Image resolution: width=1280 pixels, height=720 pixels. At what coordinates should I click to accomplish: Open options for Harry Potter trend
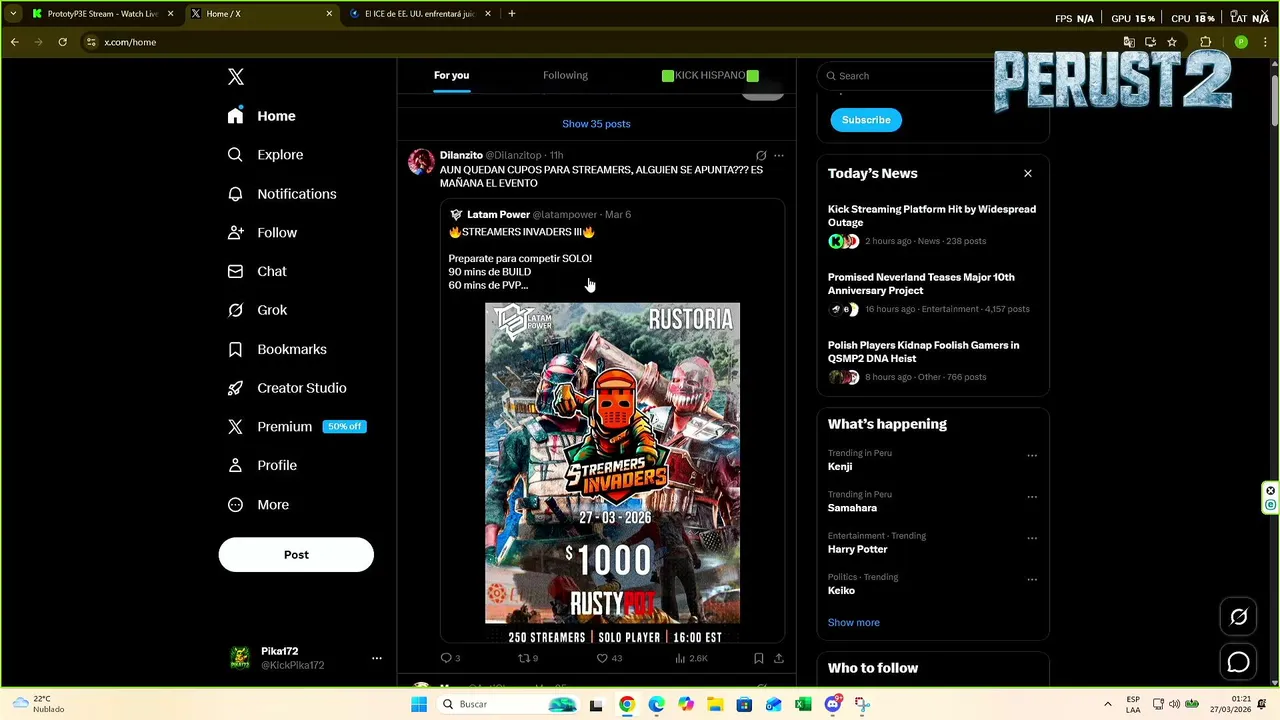point(1032,538)
